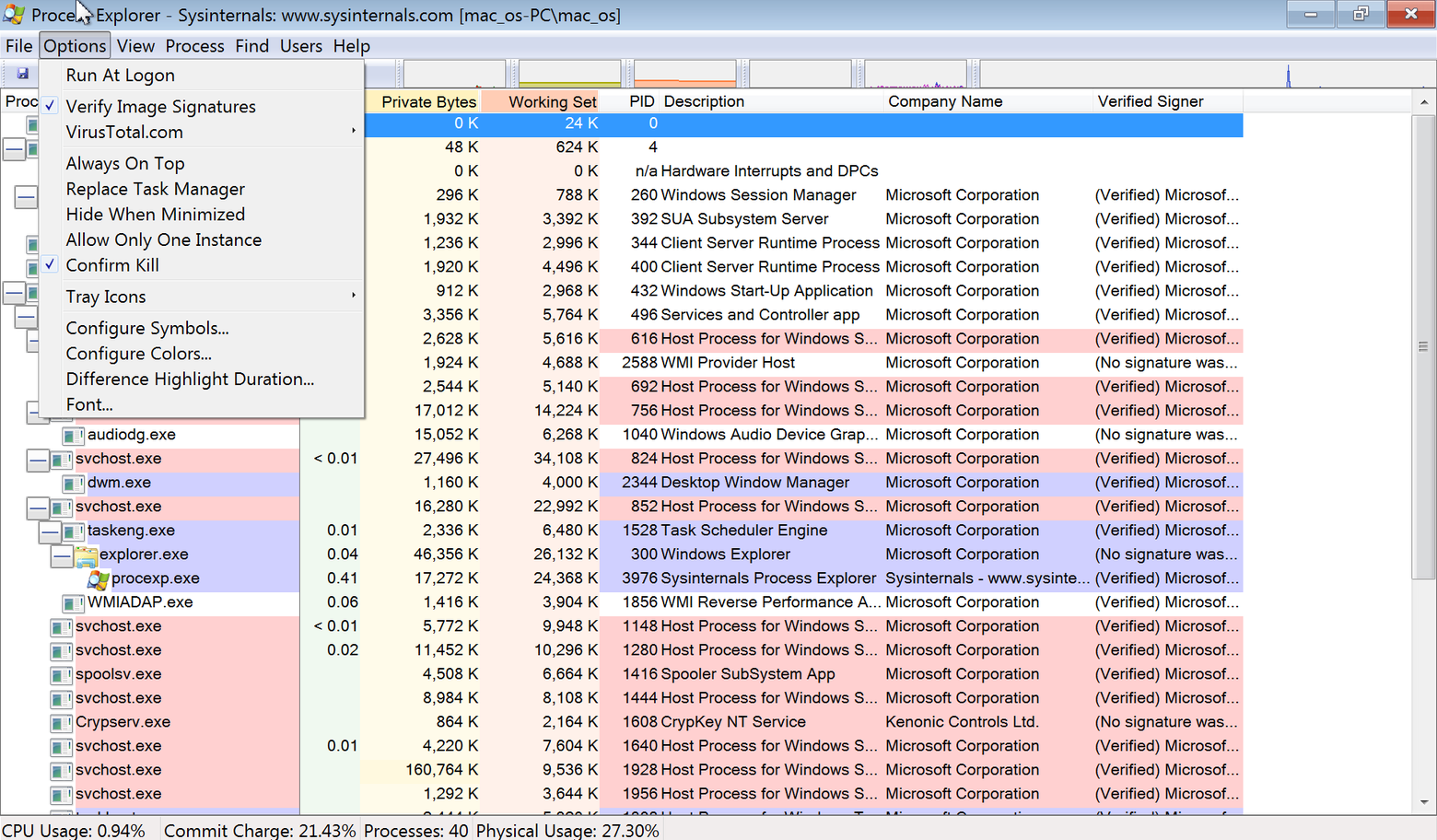The height and width of the screenshot is (840, 1437).
Task: Click the icon of svchost.exe PID 1640
Action: pyautogui.click(x=62, y=746)
